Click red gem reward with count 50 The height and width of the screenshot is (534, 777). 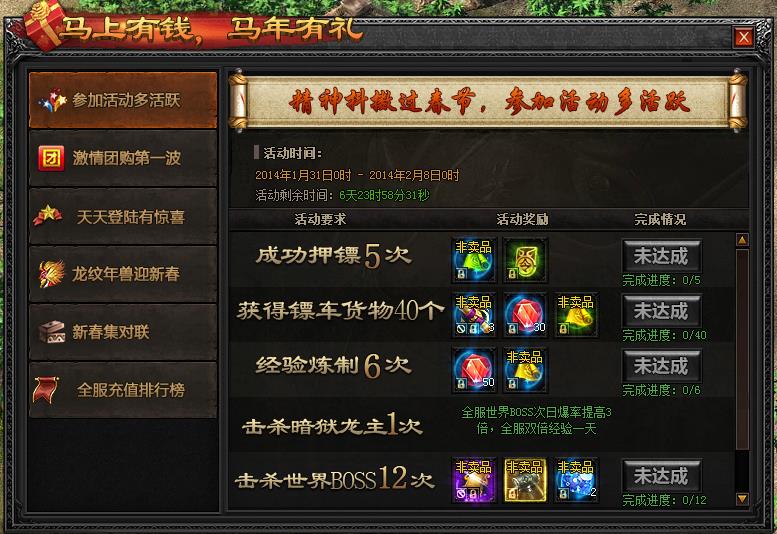(474, 370)
